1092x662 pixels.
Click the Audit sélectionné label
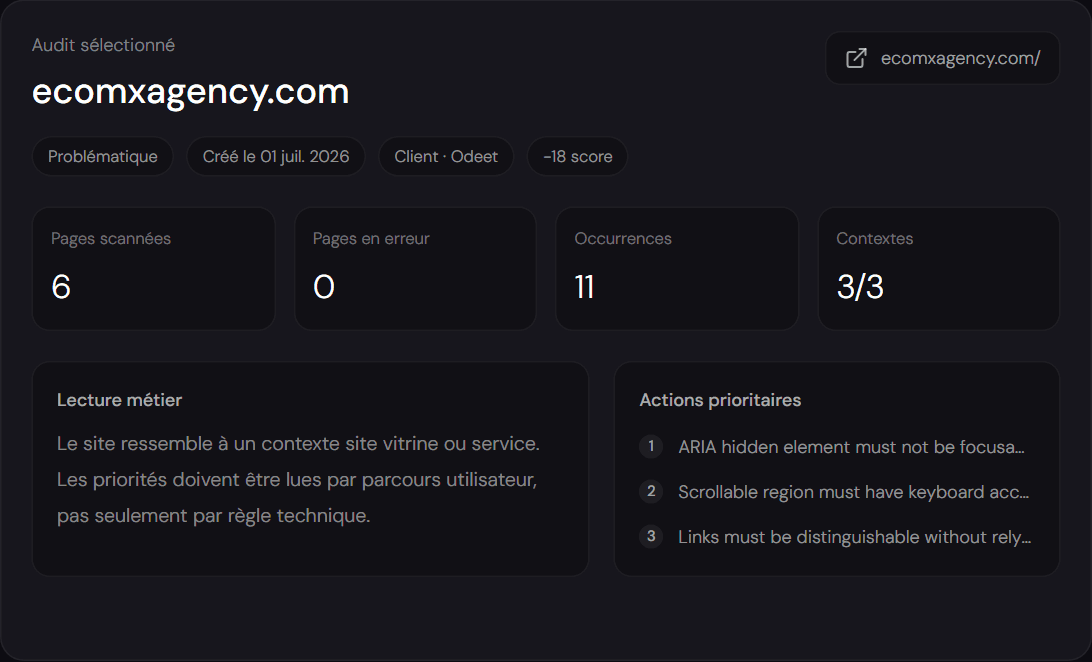pyautogui.click(x=103, y=45)
